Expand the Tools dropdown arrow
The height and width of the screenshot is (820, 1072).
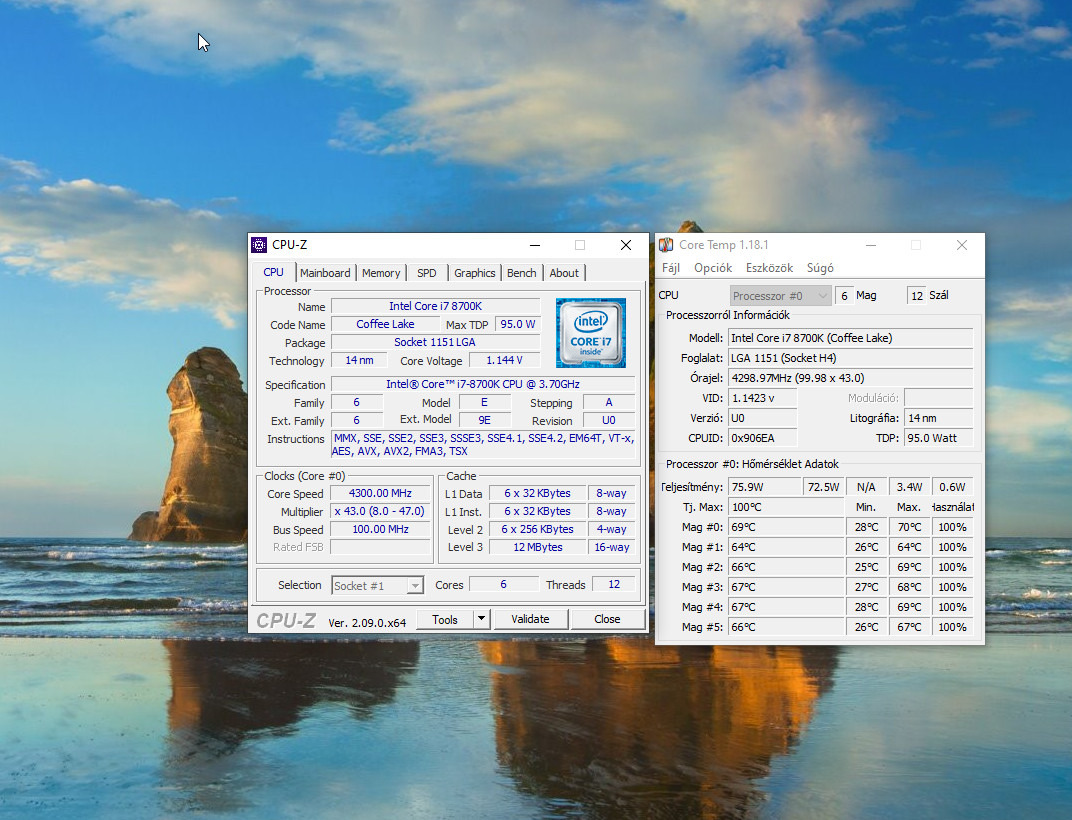(481, 619)
